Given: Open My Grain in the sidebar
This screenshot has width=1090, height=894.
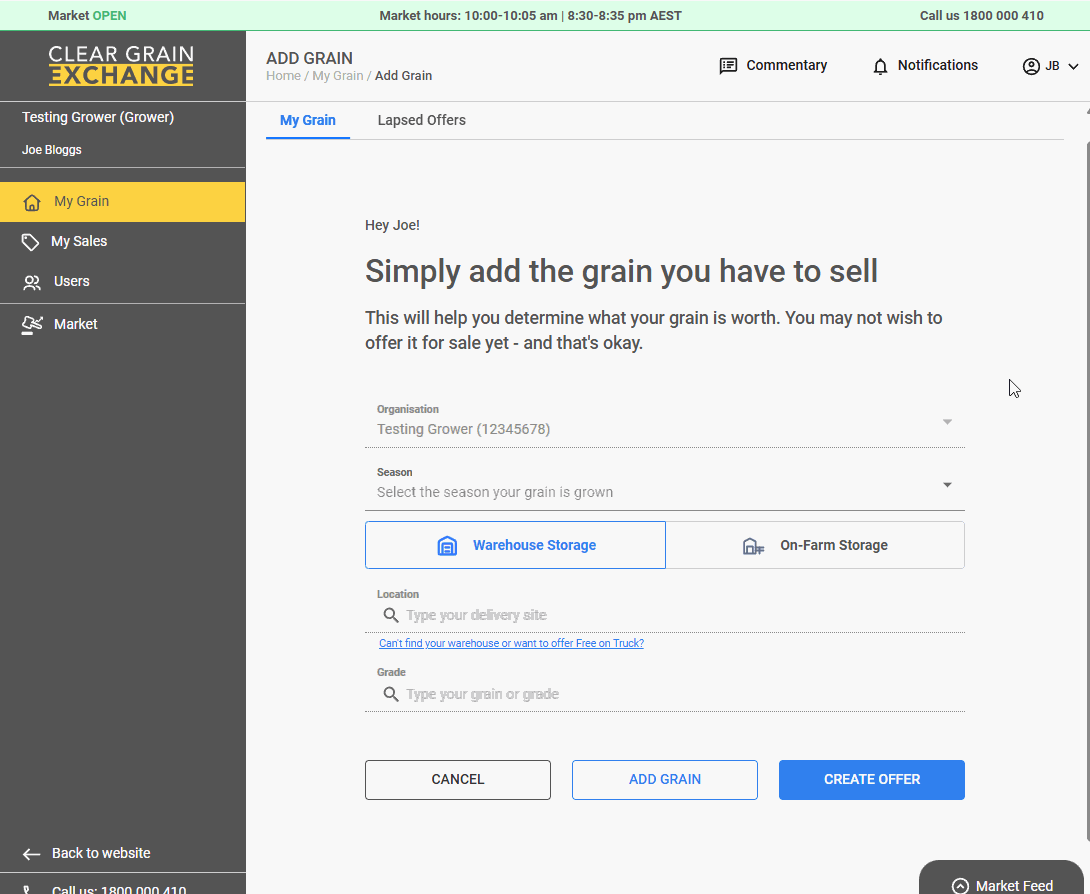Looking at the screenshot, I should point(122,202).
